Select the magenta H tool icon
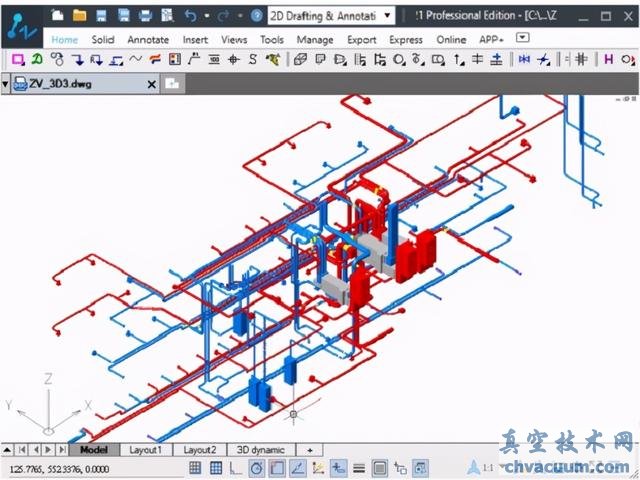The image size is (640, 480). pyautogui.click(x=609, y=60)
